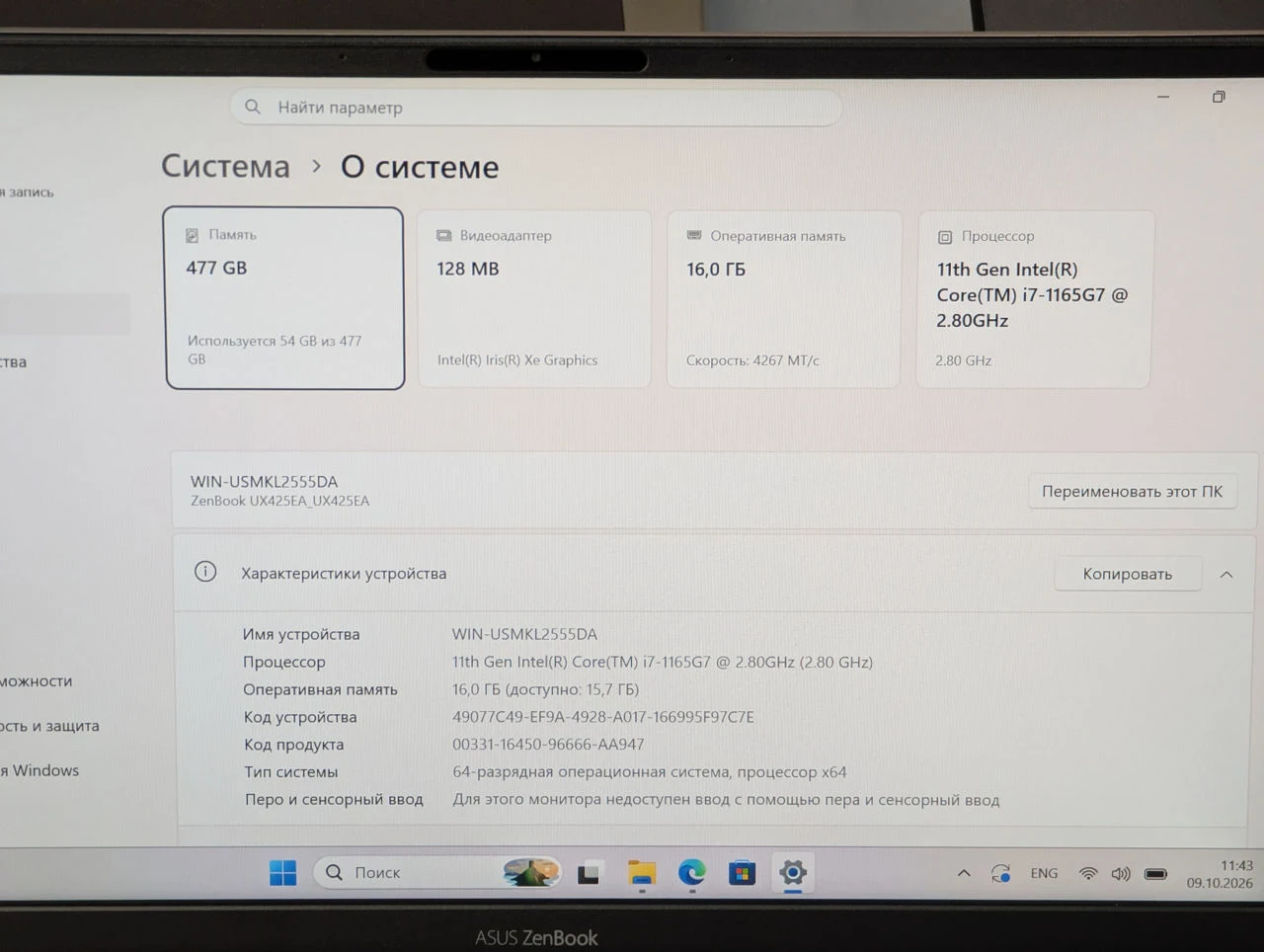
Task: Open the Процессор i7-1165G7 card
Action: (x=1034, y=298)
